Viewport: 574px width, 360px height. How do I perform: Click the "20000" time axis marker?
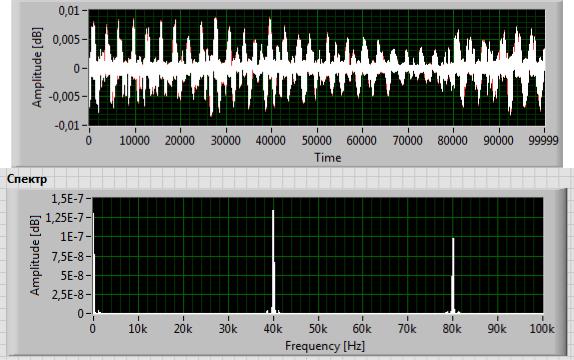[x=180, y=140]
